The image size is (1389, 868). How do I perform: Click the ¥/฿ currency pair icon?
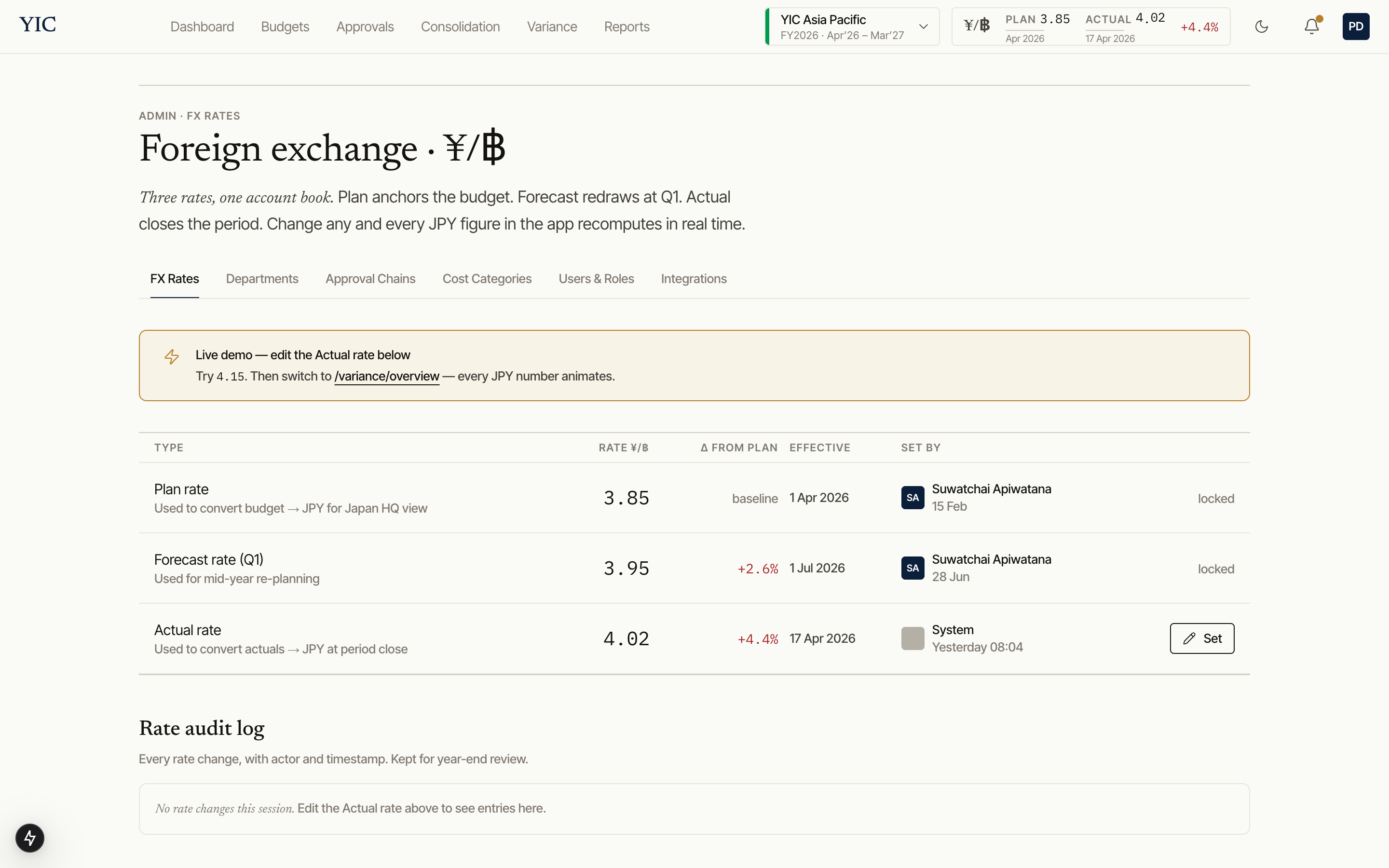[x=976, y=26]
